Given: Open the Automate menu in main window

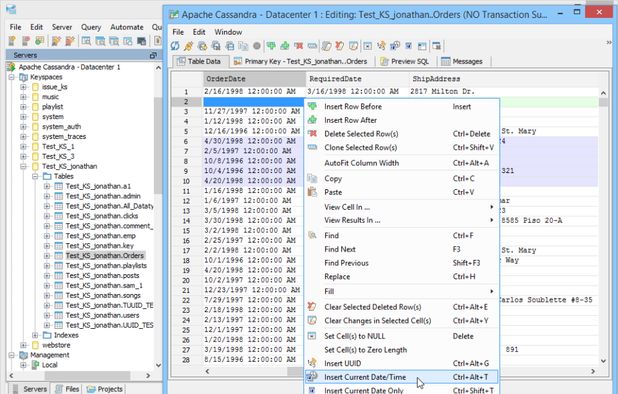Looking at the screenshot, I should tap(127, 27).
